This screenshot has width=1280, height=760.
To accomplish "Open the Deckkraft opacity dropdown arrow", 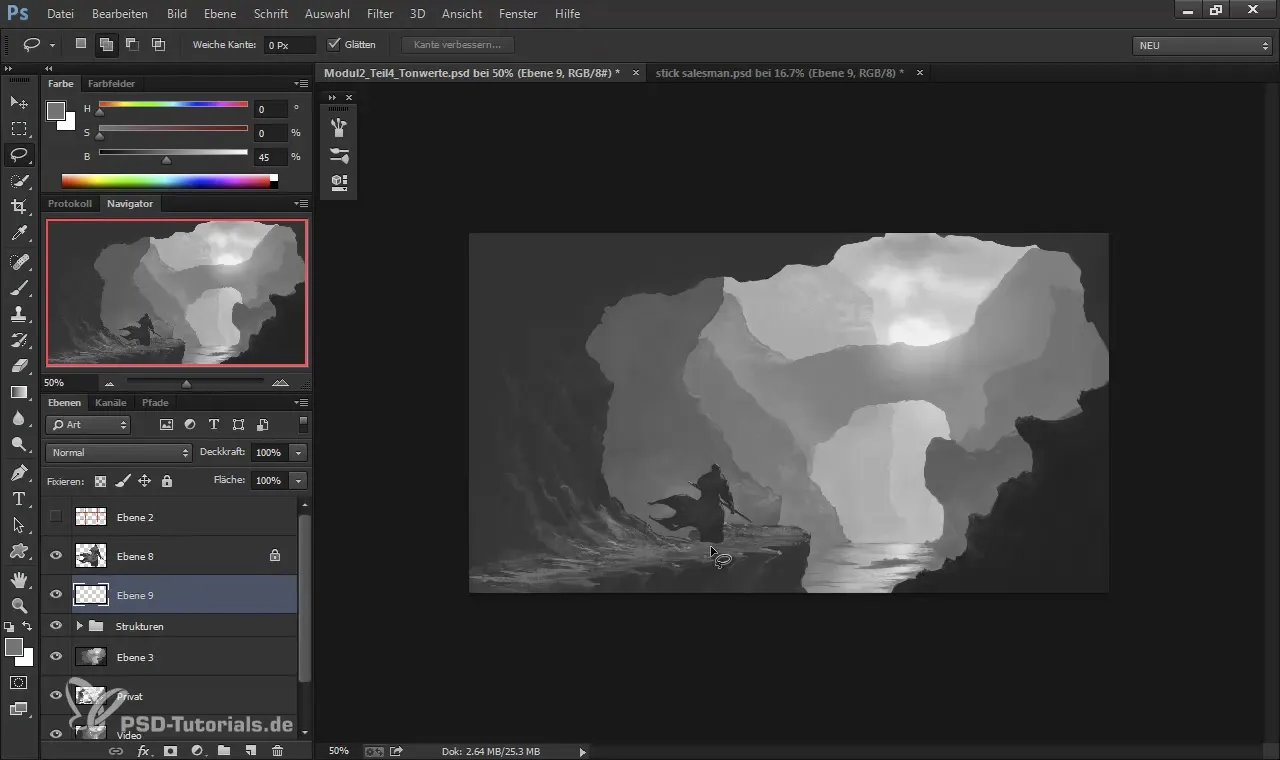I will pyautogui.click(x=298, y=453).
